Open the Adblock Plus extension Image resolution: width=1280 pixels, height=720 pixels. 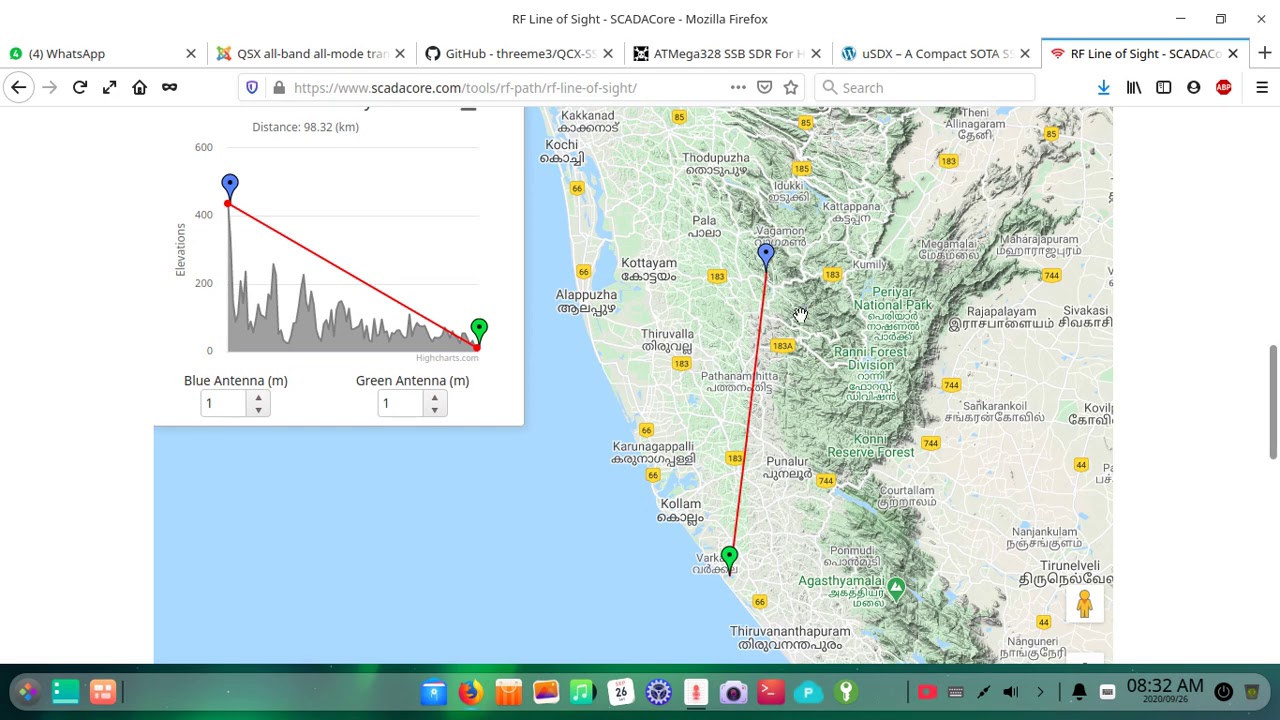(1224, 88)
